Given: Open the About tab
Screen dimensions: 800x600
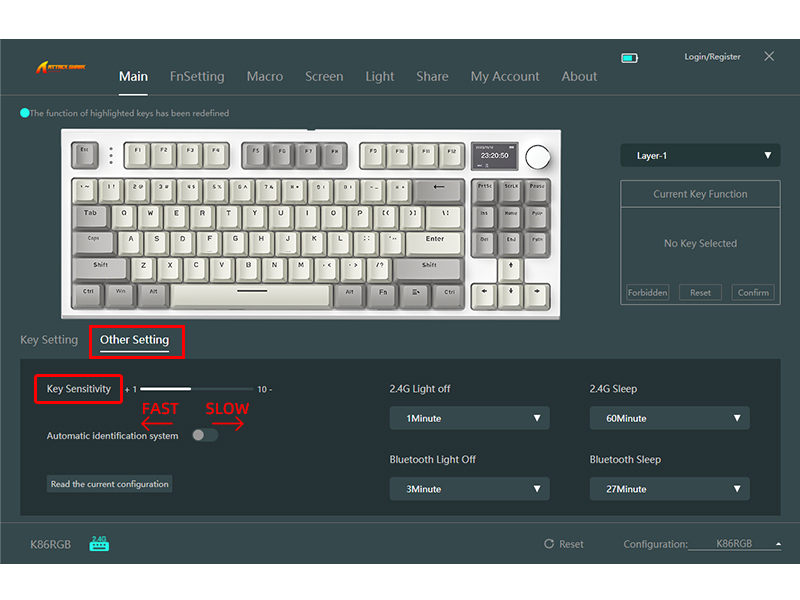Looking at the screenshot, I should click(579, 77).
